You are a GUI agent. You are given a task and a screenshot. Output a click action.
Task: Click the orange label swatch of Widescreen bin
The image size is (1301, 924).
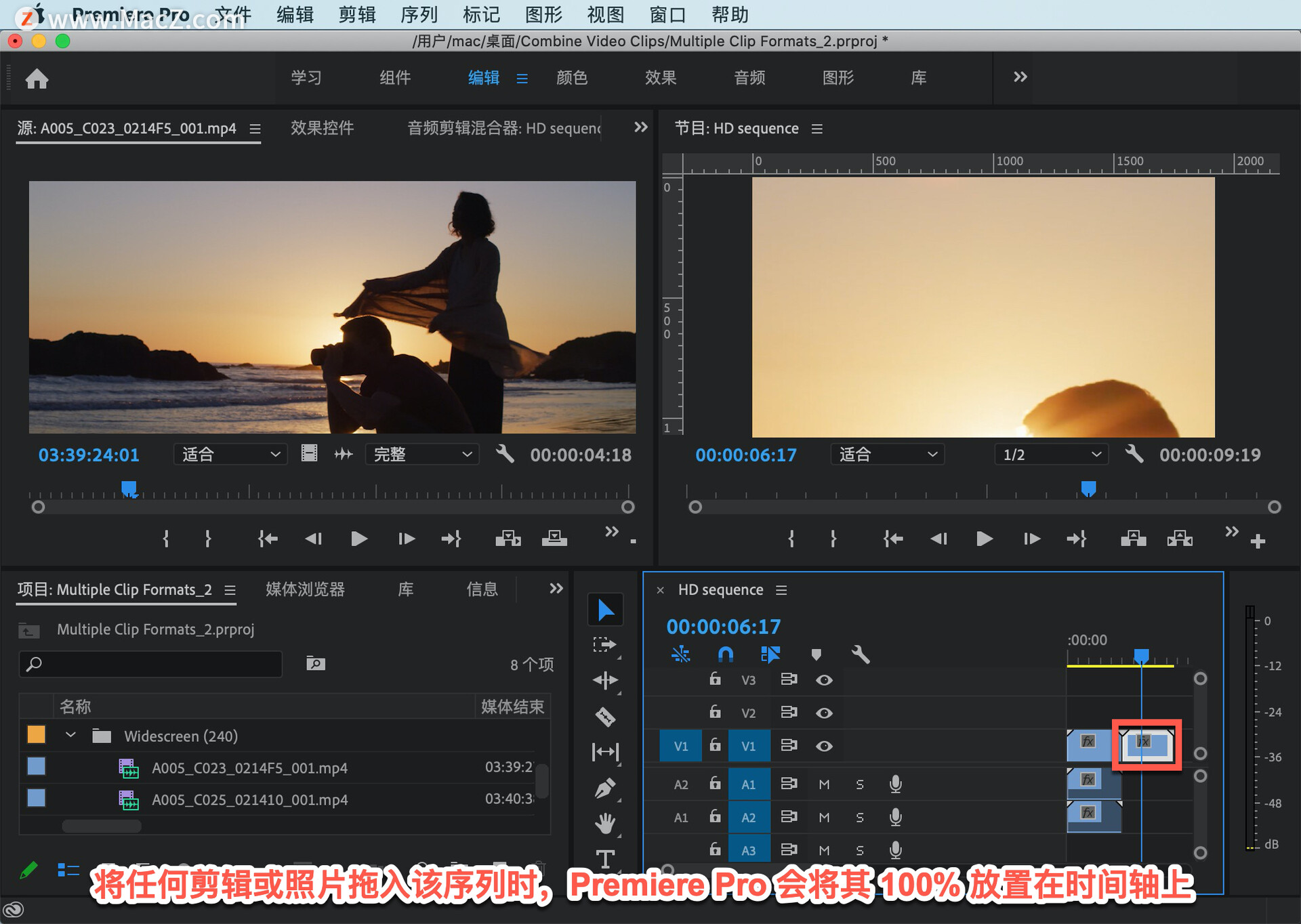[37, 735]
